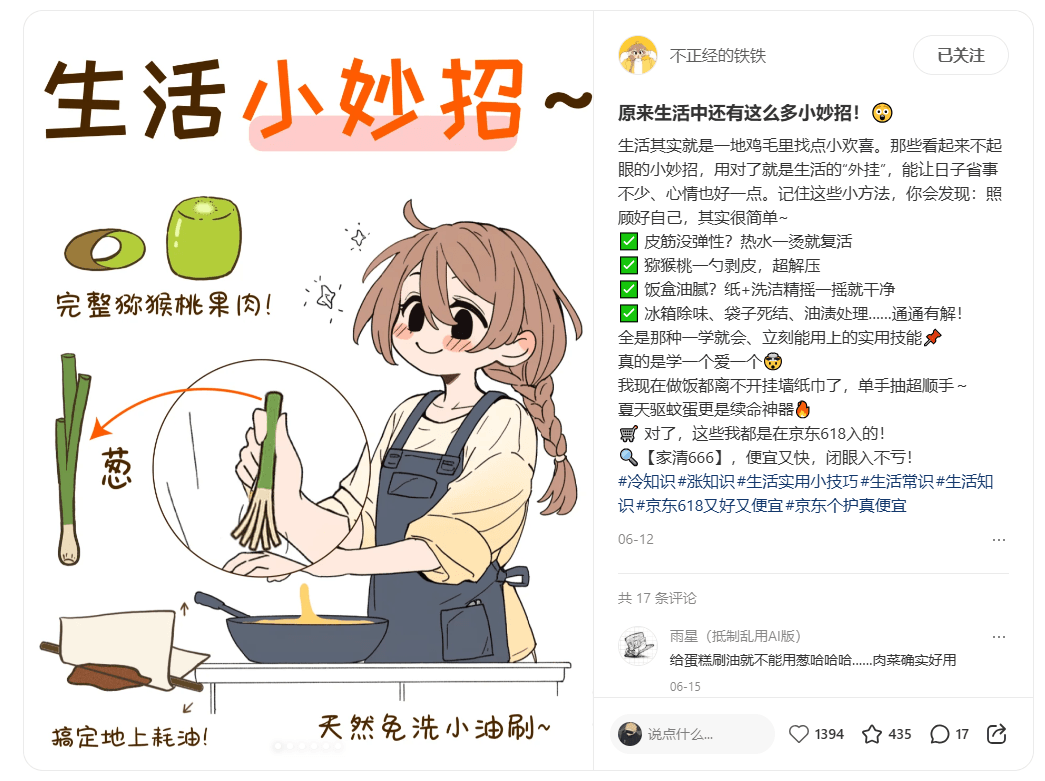The height and width of the screenshot is (781, 1045).
Task: Click the 生活小妙招 illustration image
Action: click(x=309, y=390)
